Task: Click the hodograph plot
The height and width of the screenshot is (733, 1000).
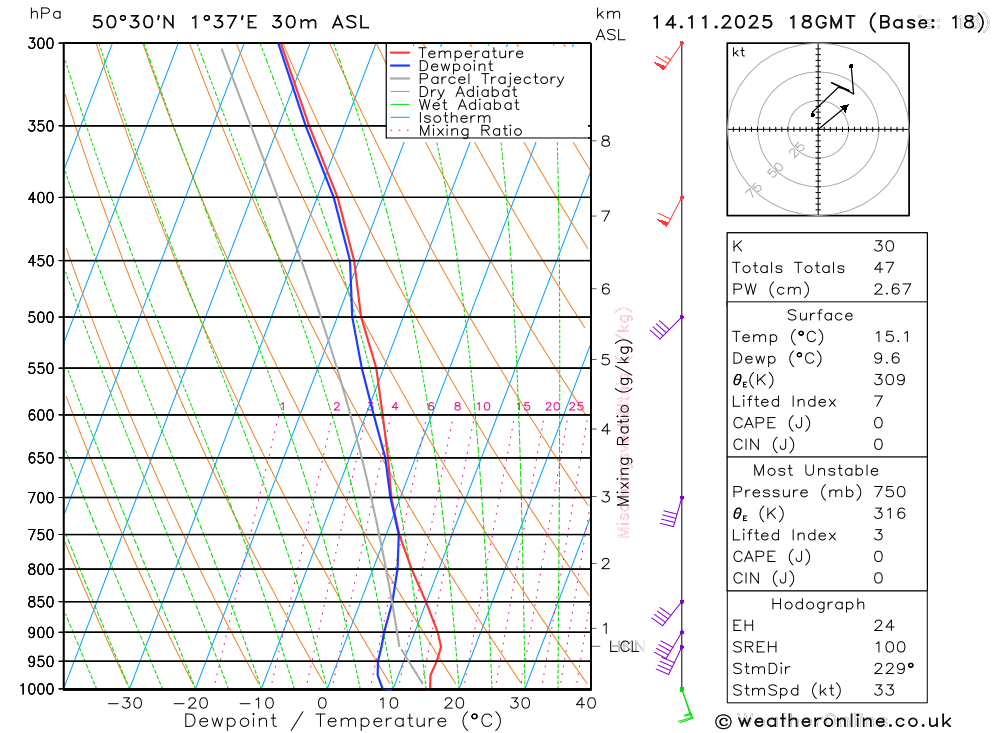Action: (818, 130)
